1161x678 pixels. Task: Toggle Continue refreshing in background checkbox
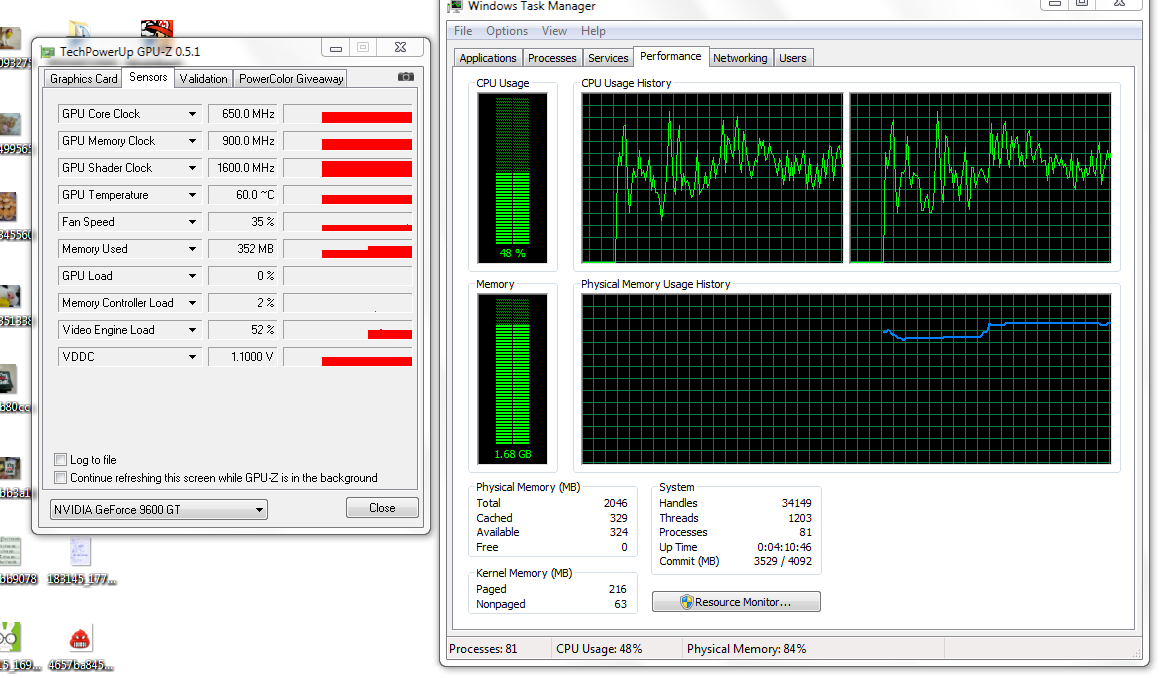[x=61, y=478]
